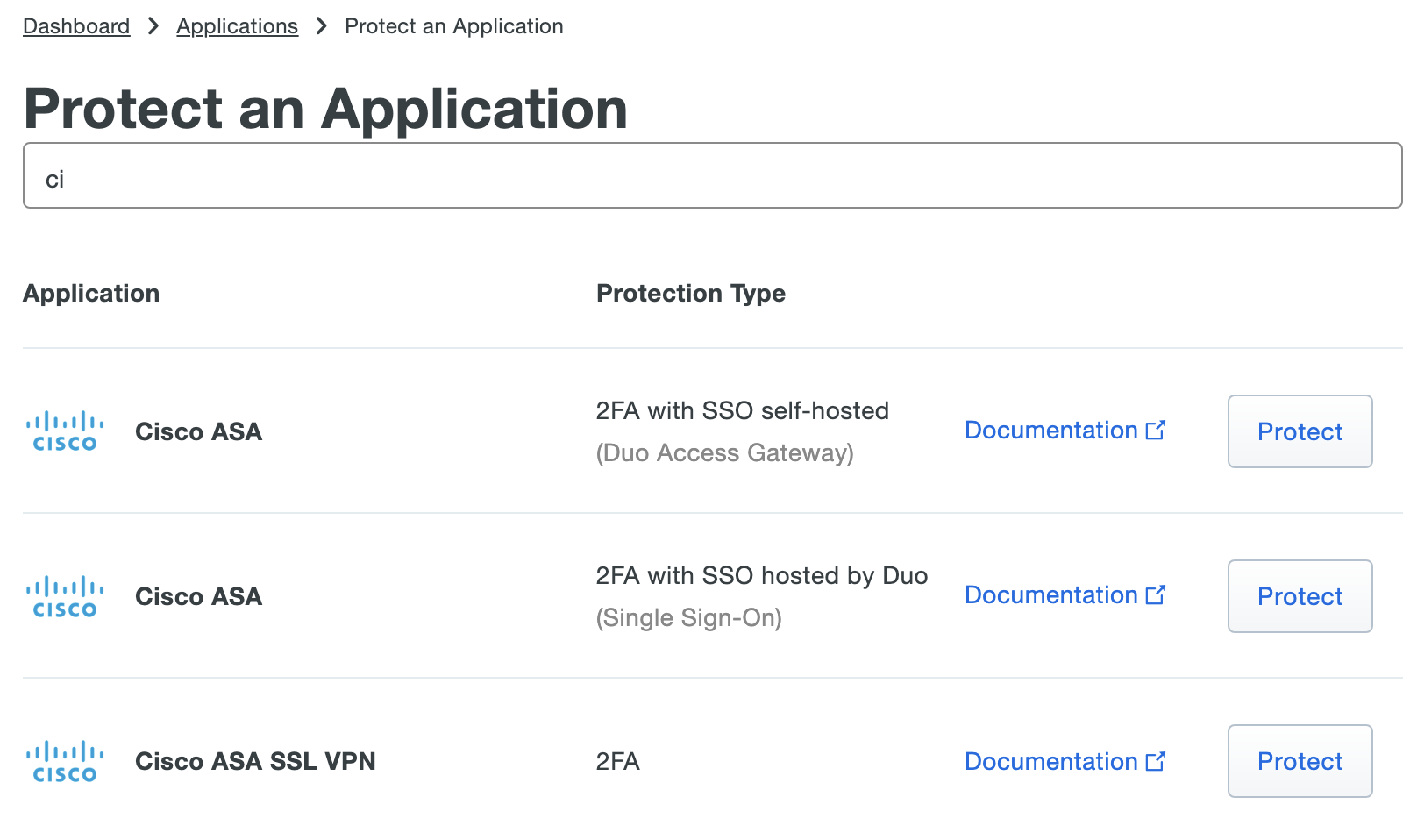Click the Application column header

(x=91, y=293)
